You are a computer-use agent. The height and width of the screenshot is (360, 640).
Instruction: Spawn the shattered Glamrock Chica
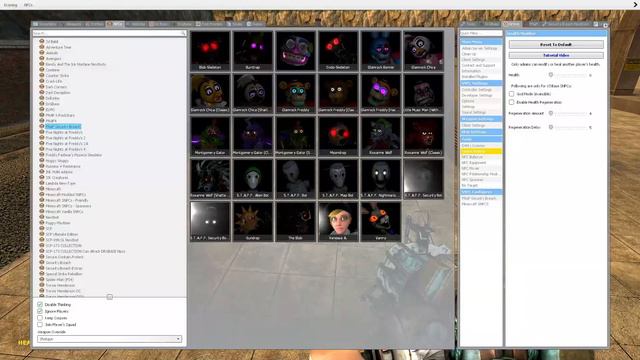[253, 93]
